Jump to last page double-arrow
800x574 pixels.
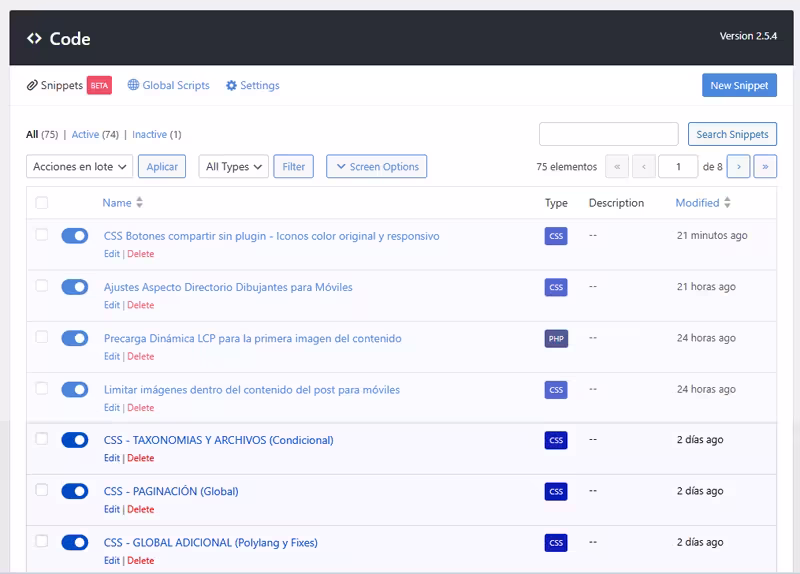[x=765, y=167]
